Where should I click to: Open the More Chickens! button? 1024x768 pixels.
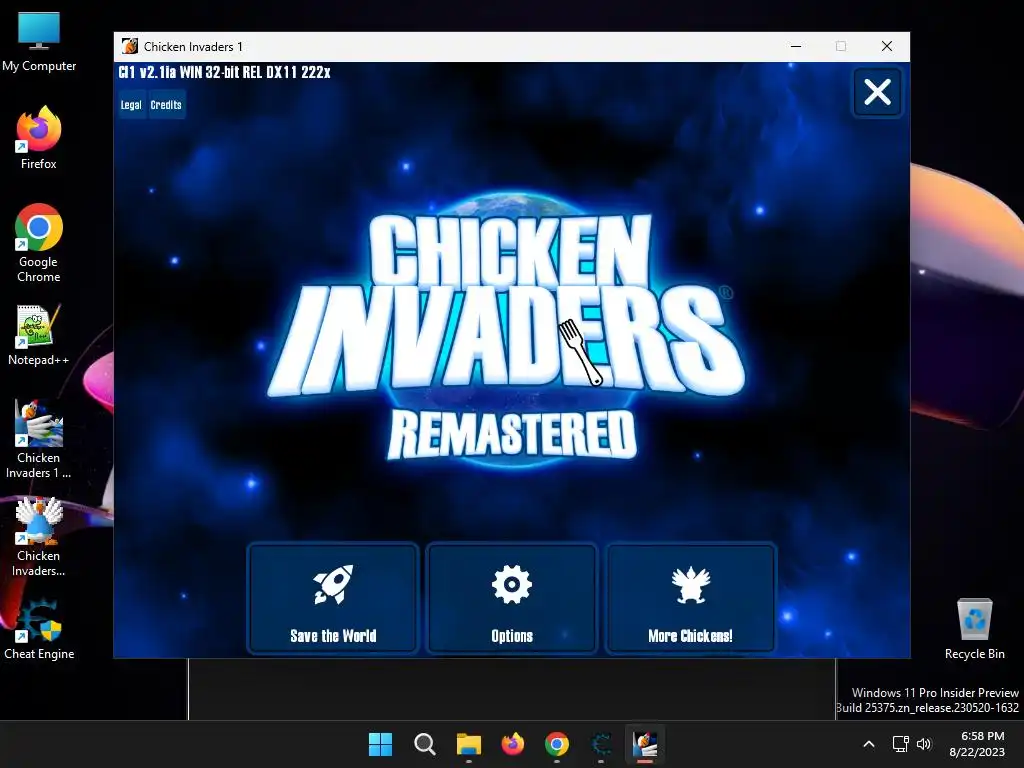coord(690,598)
